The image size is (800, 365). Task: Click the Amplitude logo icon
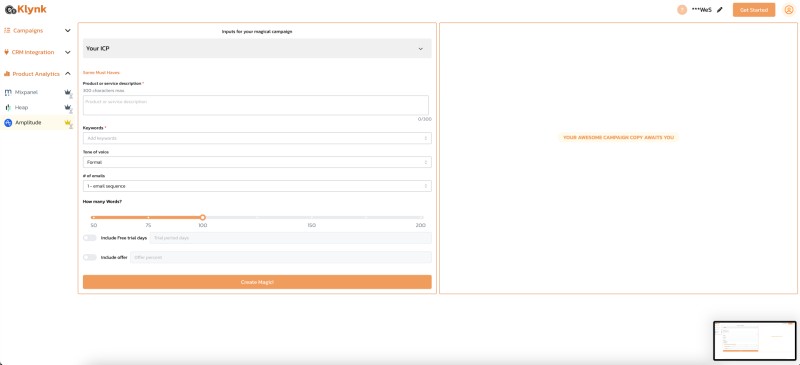coord(8,123)
